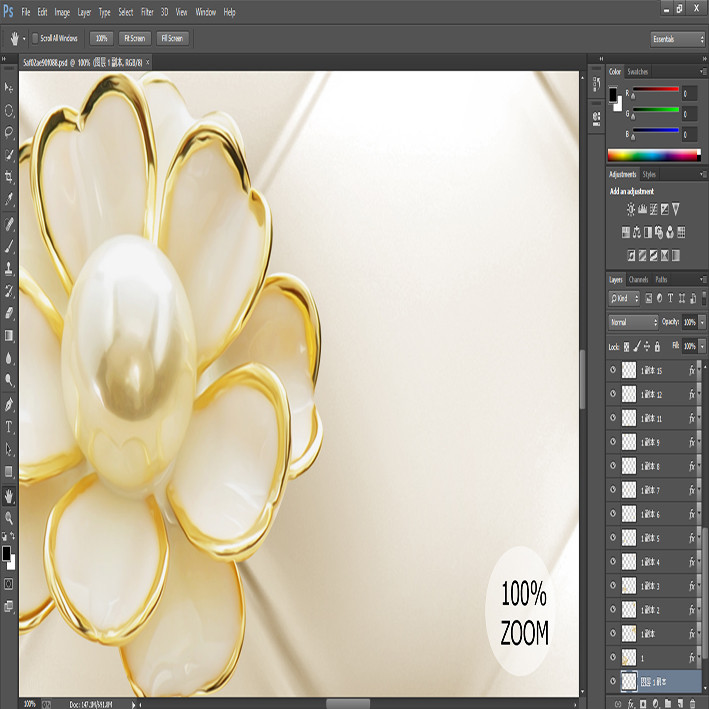Open the Filter menu
This screenshot has height=709, width=709.
[x=147, y=12]
